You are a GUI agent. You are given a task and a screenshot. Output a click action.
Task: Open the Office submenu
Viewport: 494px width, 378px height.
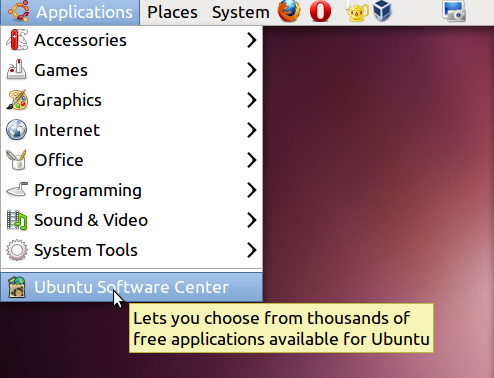[132, 160]
